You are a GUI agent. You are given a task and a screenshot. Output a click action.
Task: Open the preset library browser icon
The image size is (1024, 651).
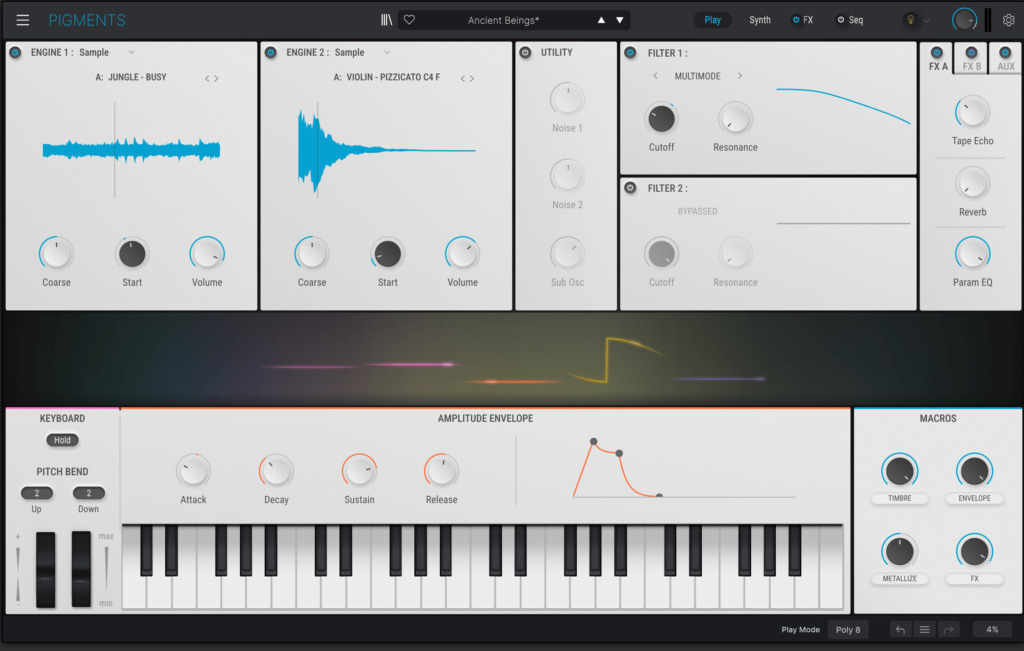pos(387,20)
